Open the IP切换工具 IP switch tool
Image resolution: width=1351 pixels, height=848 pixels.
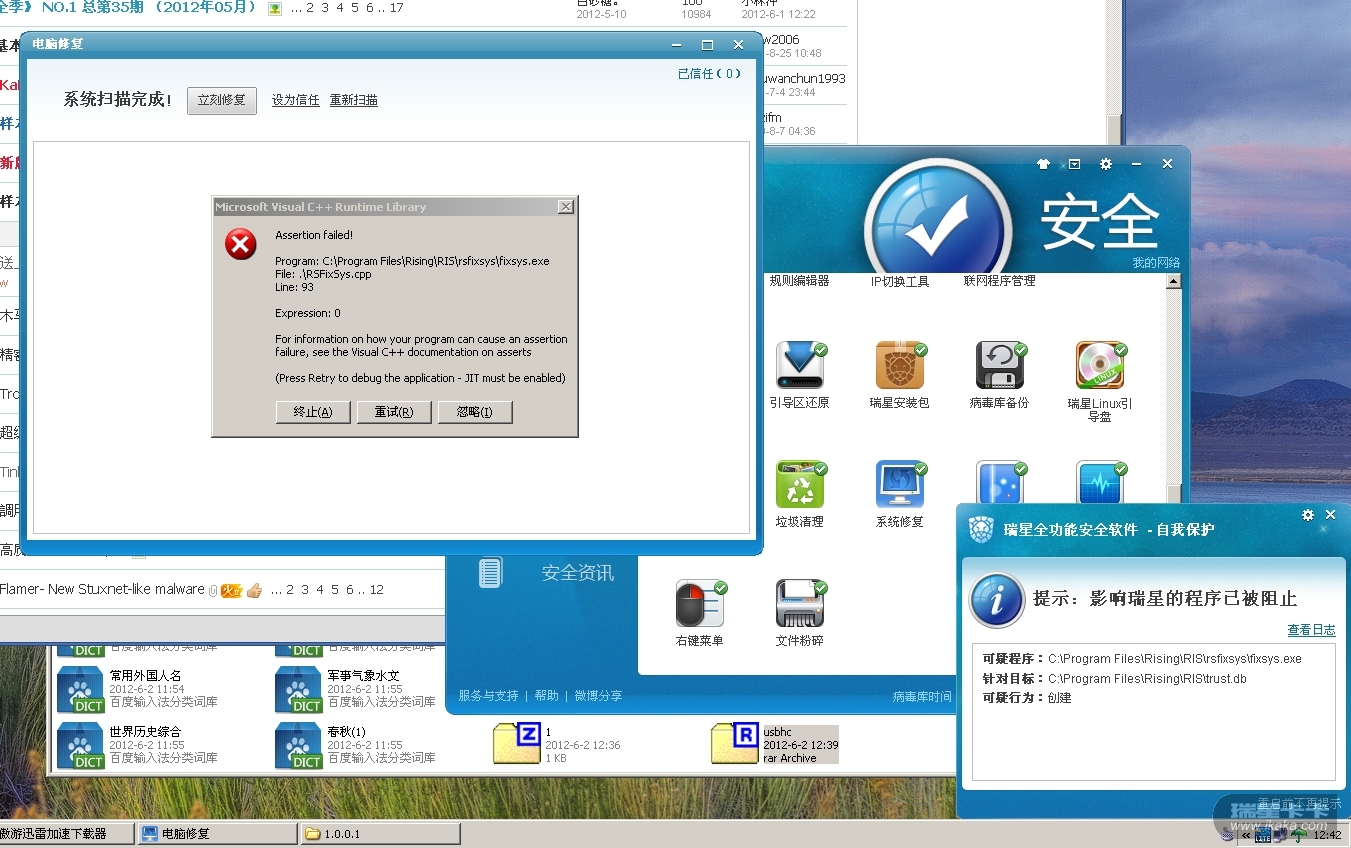pos(899,282)
